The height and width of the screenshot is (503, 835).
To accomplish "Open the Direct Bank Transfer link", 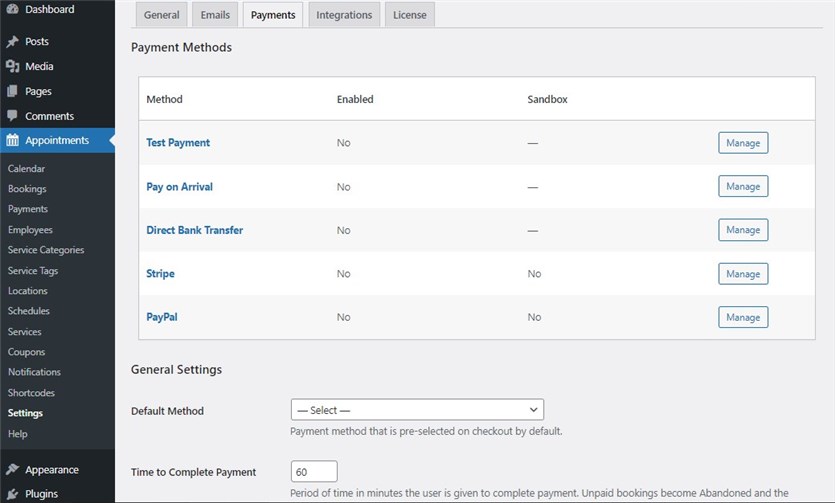I will [194, 230].
